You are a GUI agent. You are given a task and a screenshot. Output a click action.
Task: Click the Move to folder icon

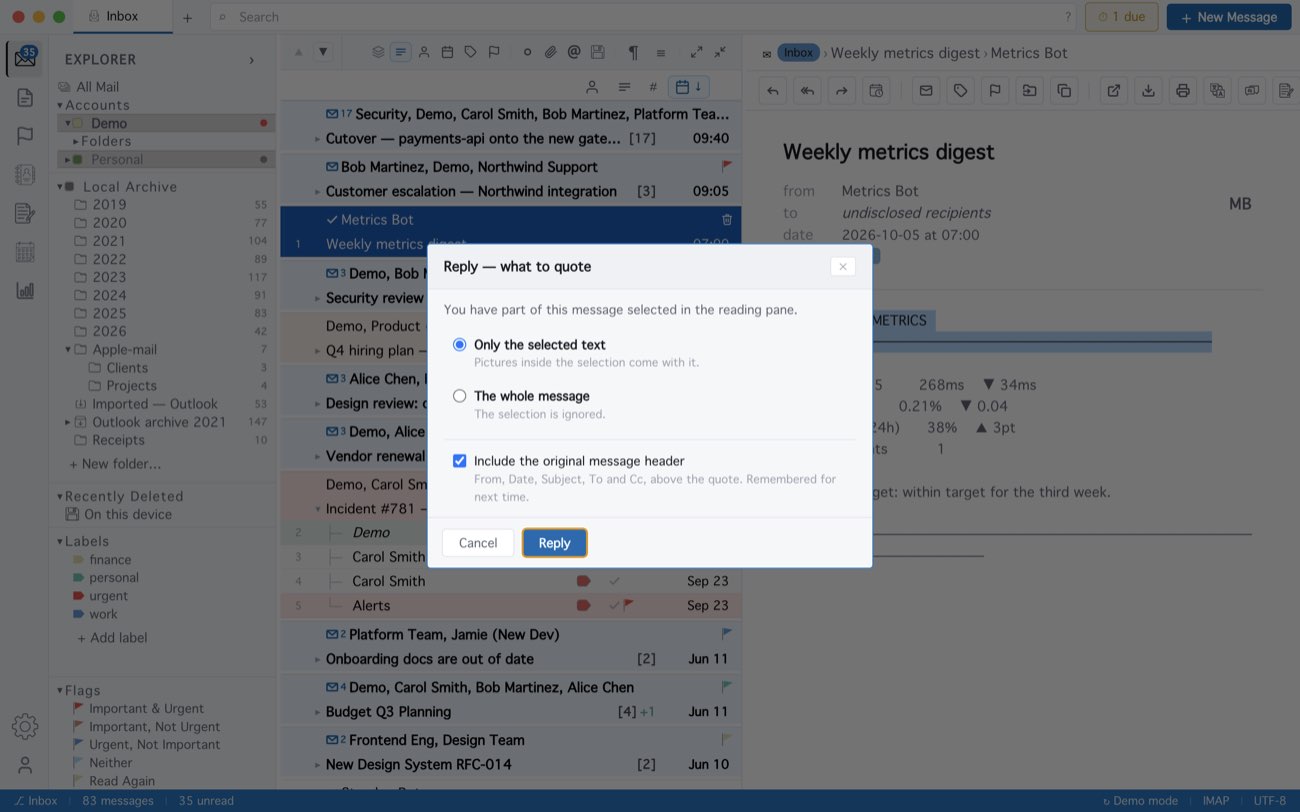point(1029,91)
